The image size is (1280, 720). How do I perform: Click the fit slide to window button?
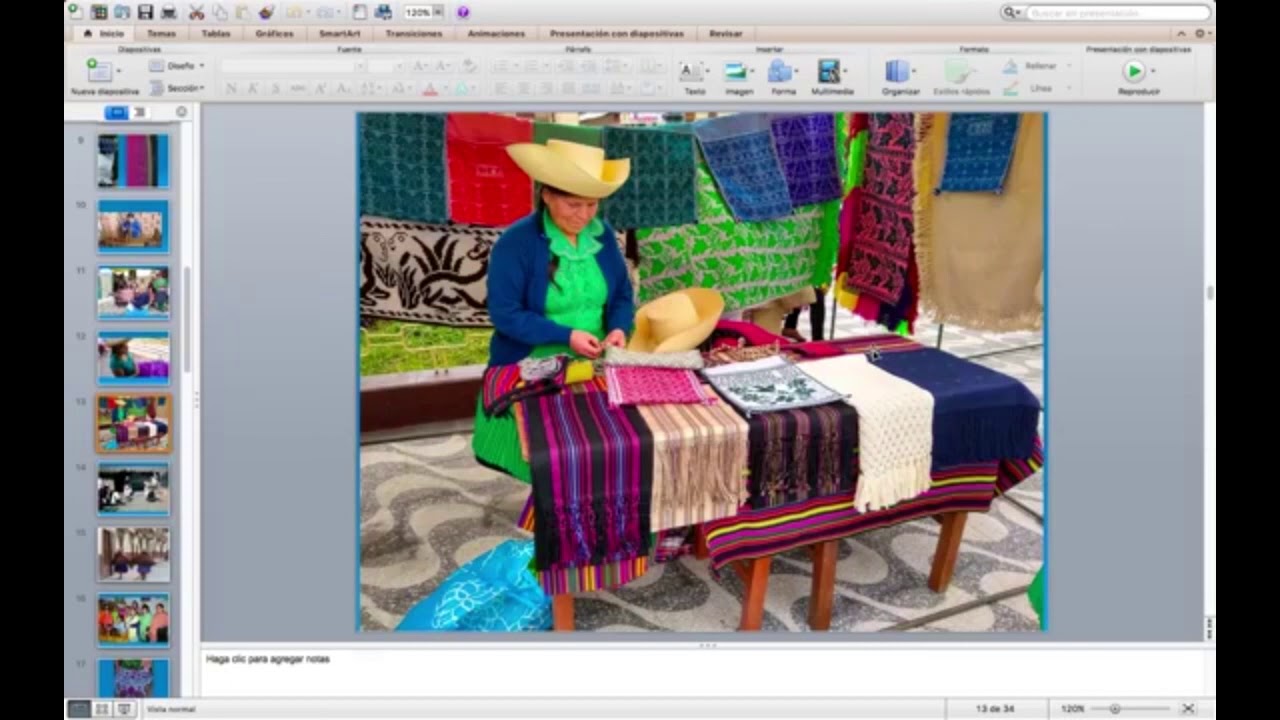click(1188, 708)
